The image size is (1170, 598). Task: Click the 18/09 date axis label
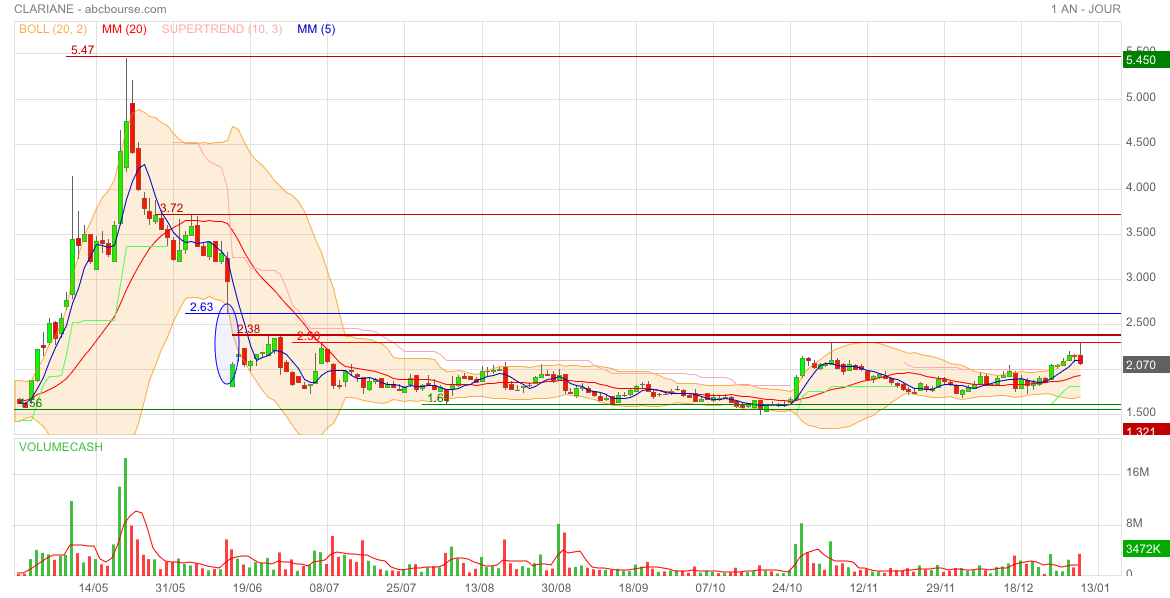[634, 588]
